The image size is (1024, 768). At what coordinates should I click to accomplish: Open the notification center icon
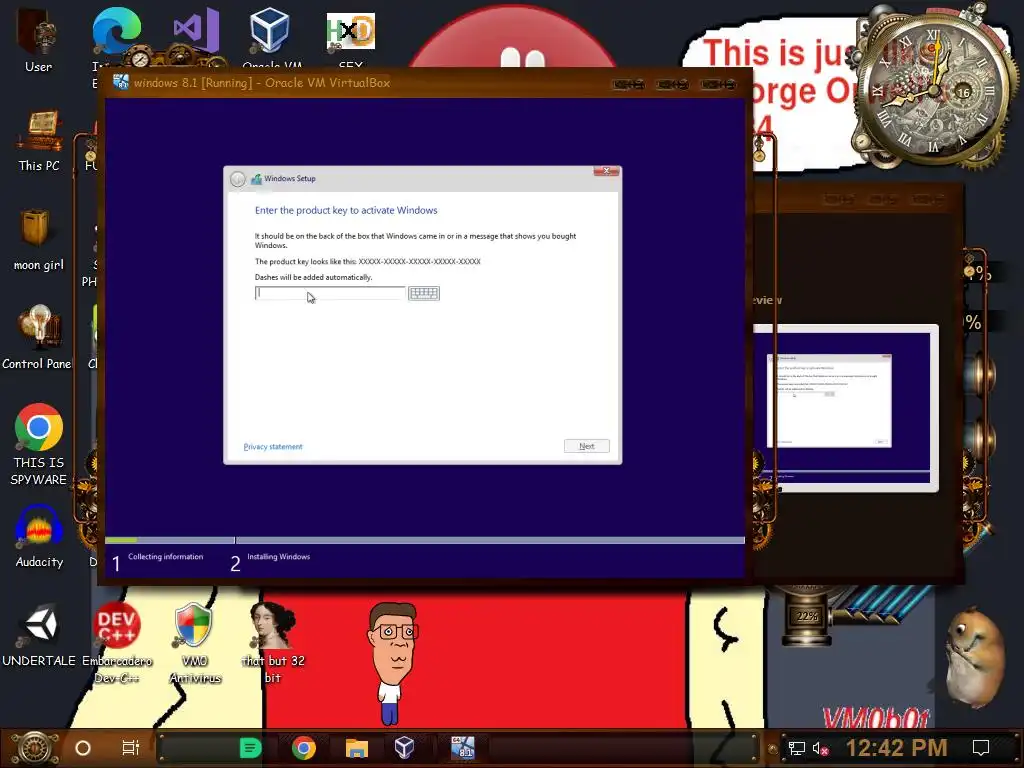(981, 748)
